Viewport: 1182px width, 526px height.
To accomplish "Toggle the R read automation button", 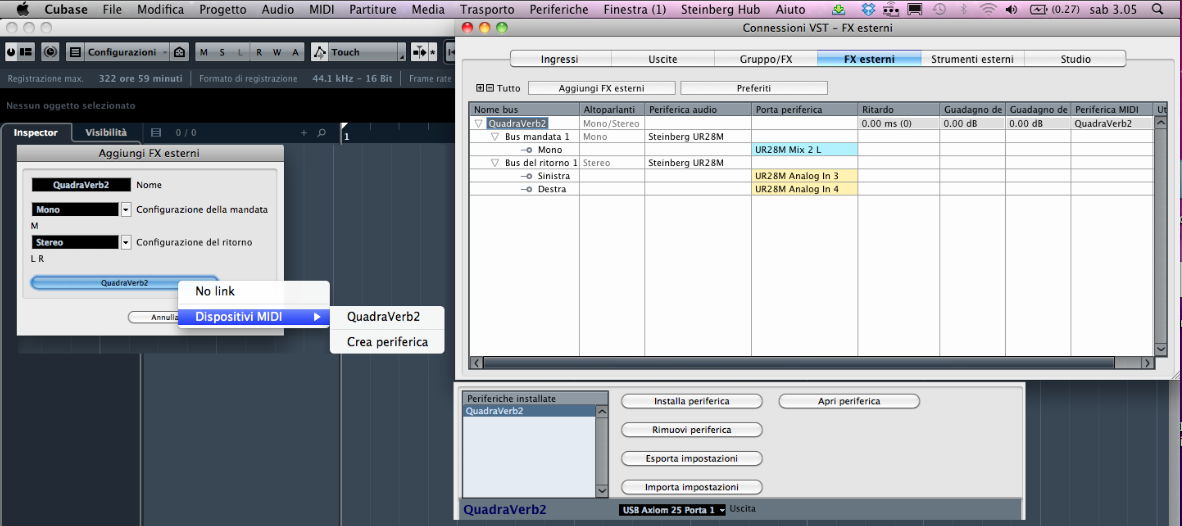I will [x=258, y=52].
